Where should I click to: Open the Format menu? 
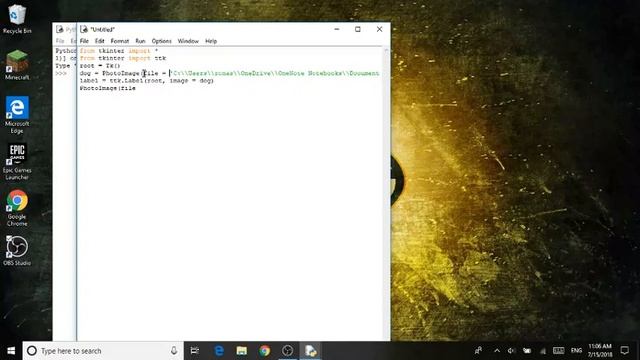[x=120, y=41]
